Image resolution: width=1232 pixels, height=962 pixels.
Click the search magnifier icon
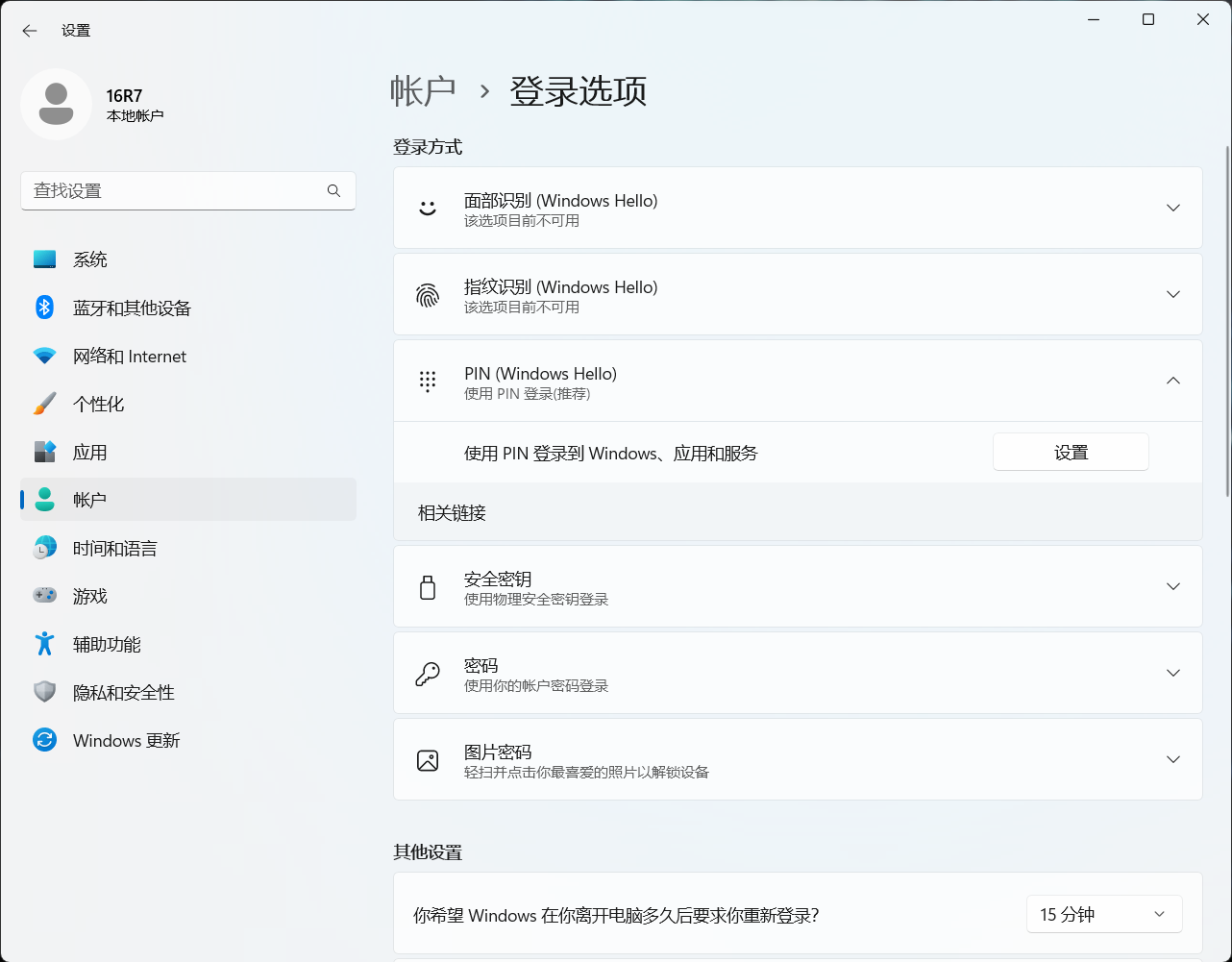333,191
